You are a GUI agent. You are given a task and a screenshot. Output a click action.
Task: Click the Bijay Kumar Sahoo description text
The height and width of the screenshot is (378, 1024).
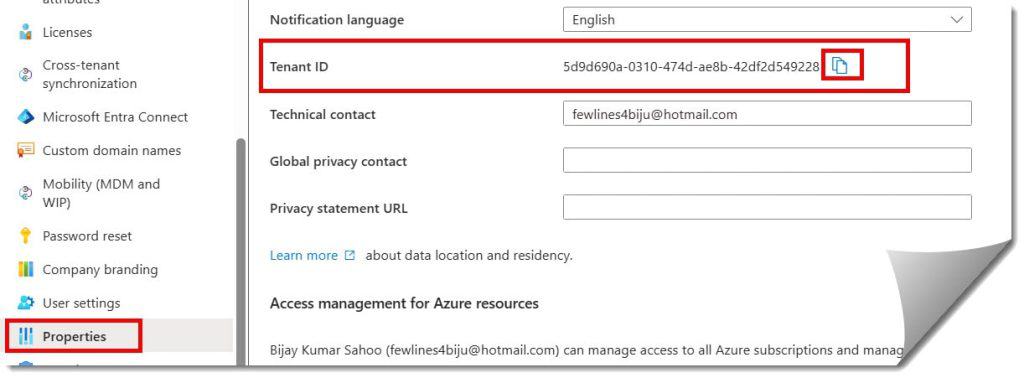tap(586, 350)
